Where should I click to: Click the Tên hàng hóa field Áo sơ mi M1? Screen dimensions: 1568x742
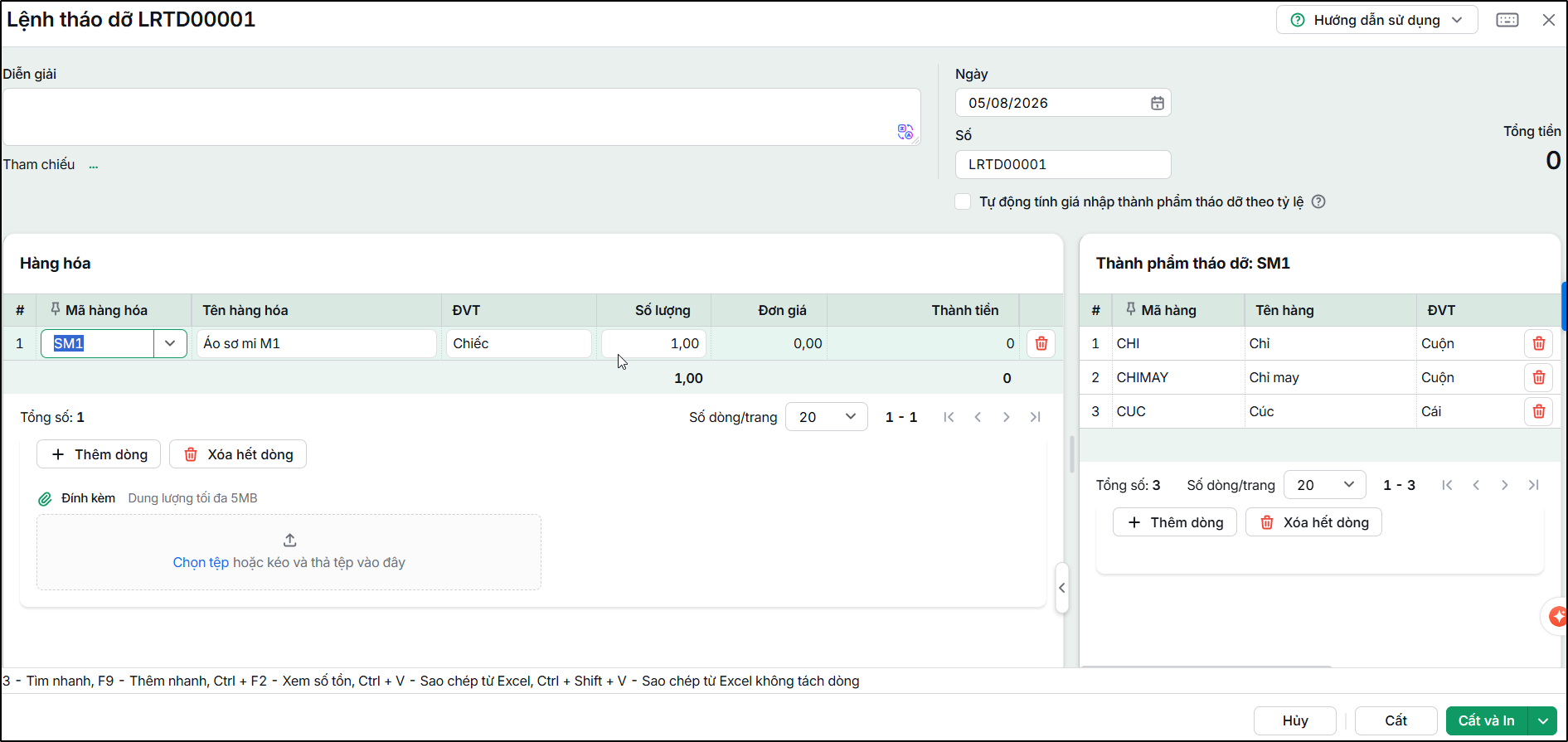(x=317, y=343)
